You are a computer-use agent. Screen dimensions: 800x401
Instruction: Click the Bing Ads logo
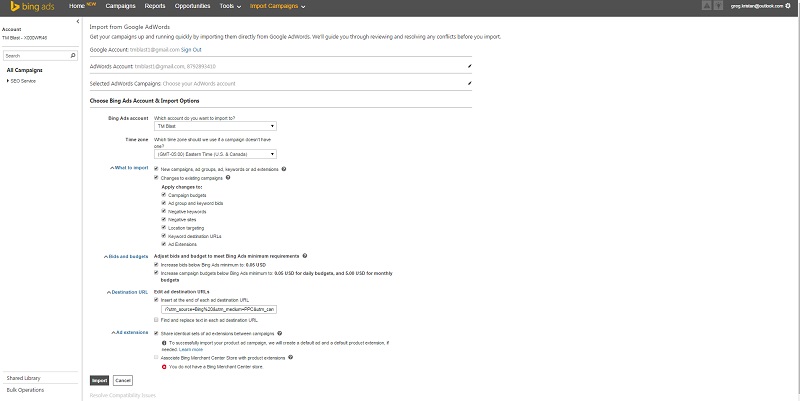click(32, 7)
